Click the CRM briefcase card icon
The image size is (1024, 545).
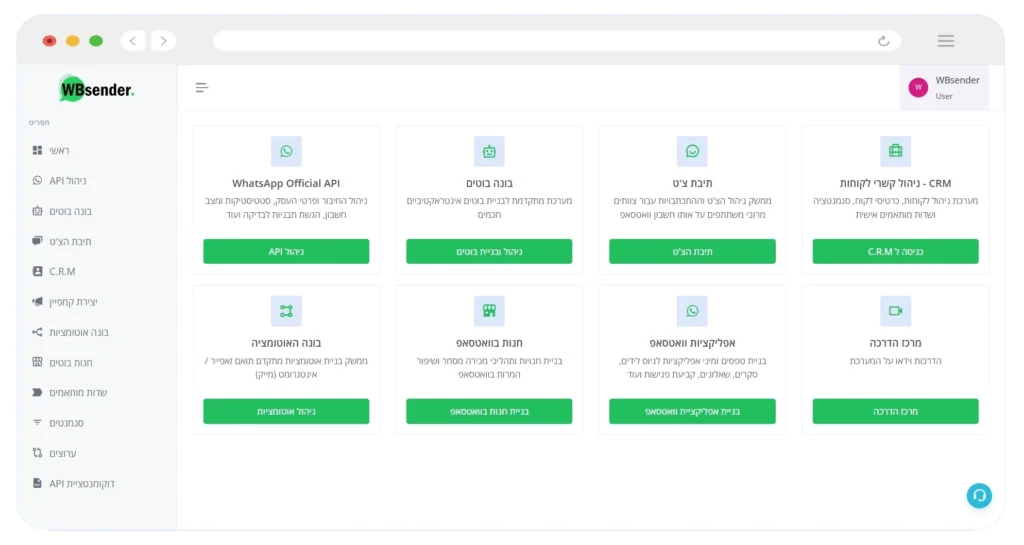coord(895,151)
